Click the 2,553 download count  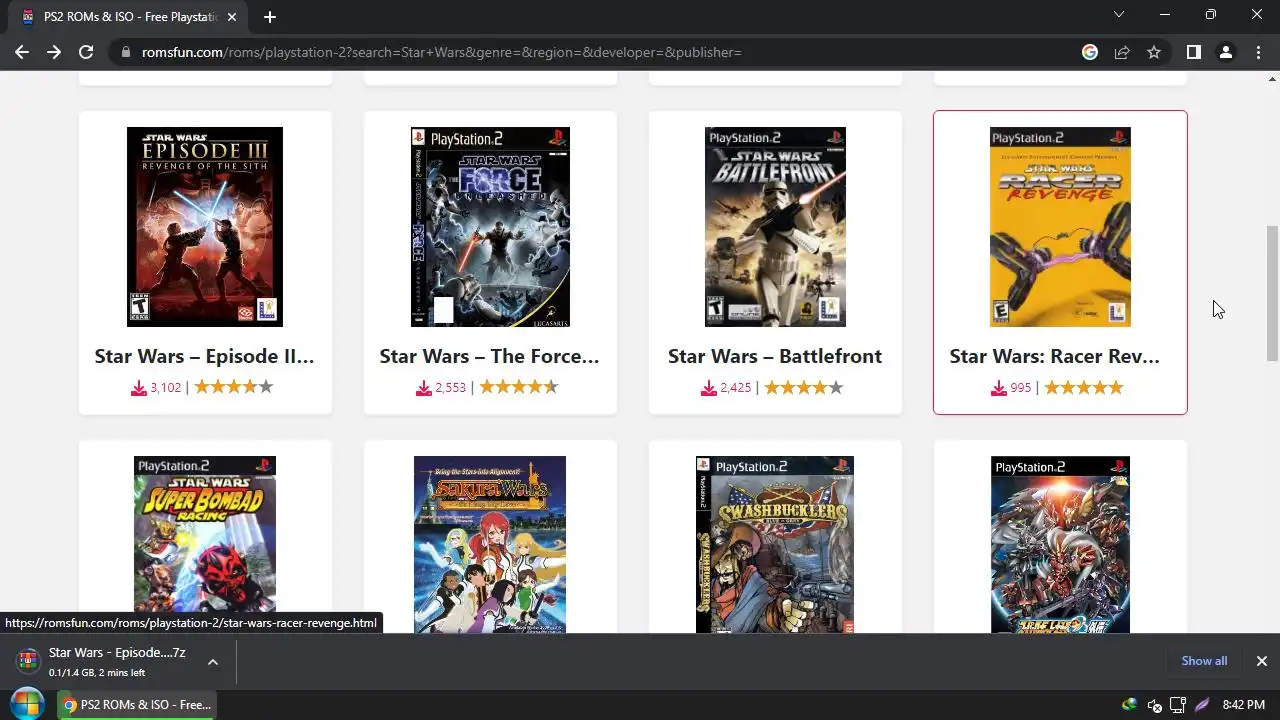click(x=451, y=388)
